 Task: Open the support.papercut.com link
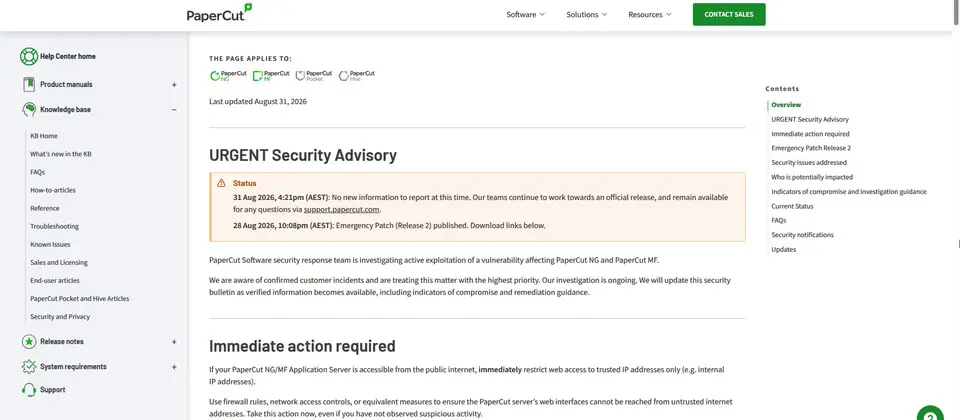point(342,209)
